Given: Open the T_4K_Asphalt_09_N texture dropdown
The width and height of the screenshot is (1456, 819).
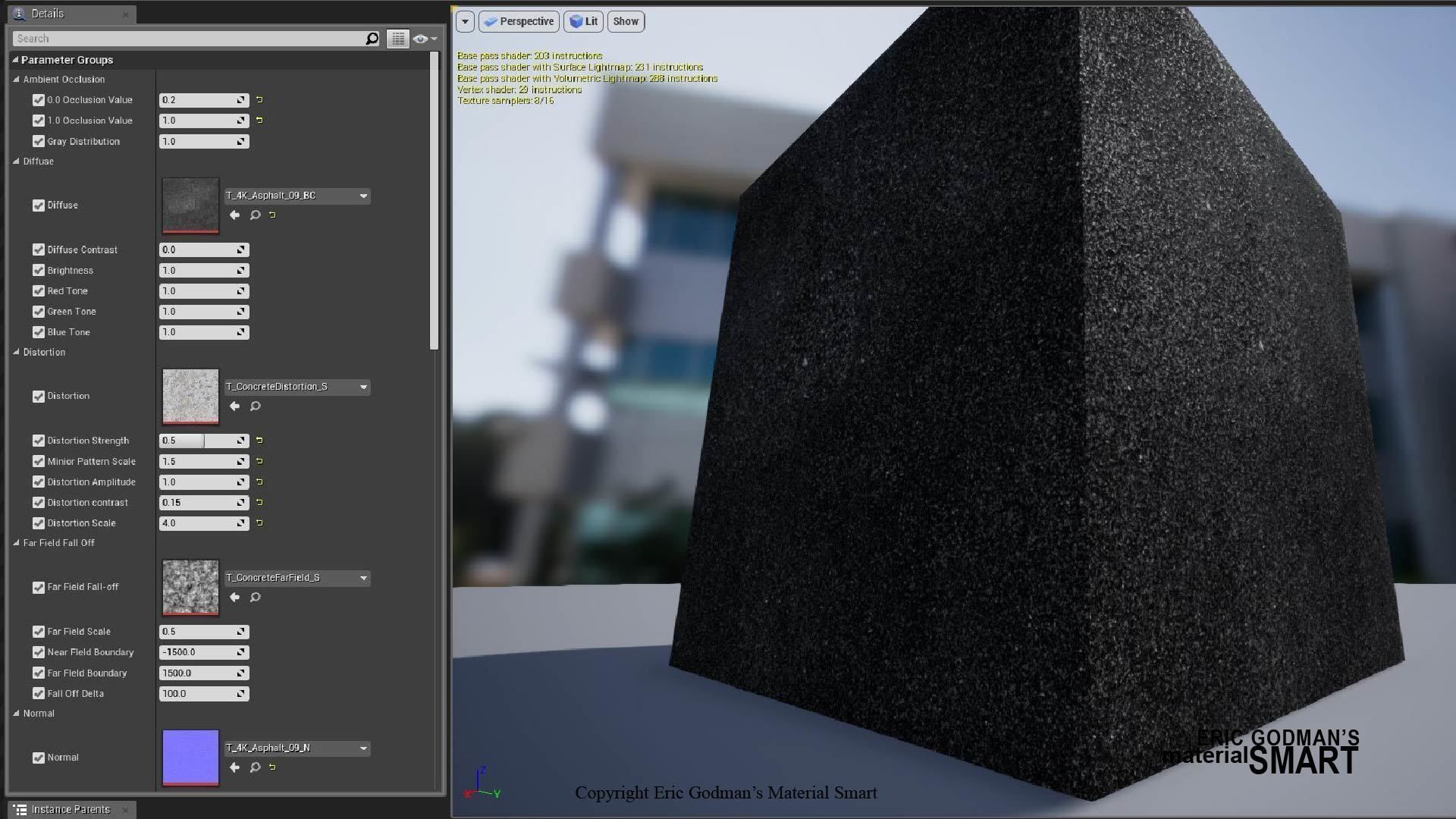Looking at the screenshot, I should coord(297,748).
